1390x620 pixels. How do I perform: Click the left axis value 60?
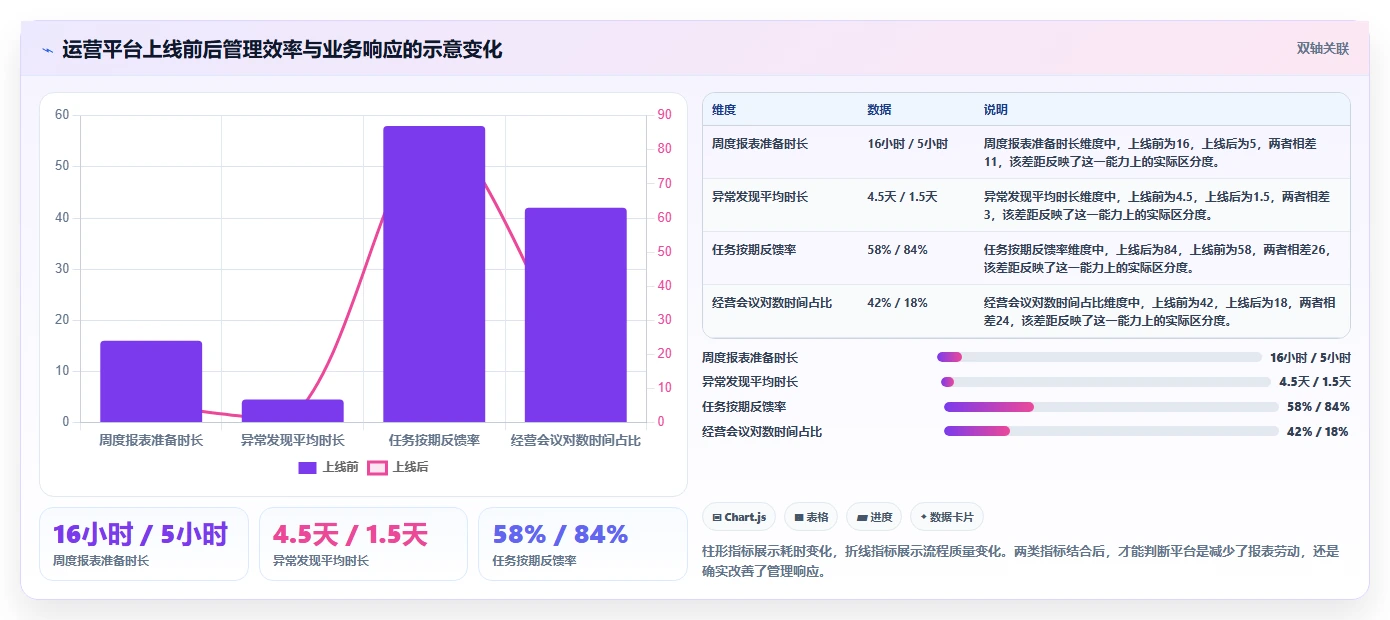pos(62,115)
